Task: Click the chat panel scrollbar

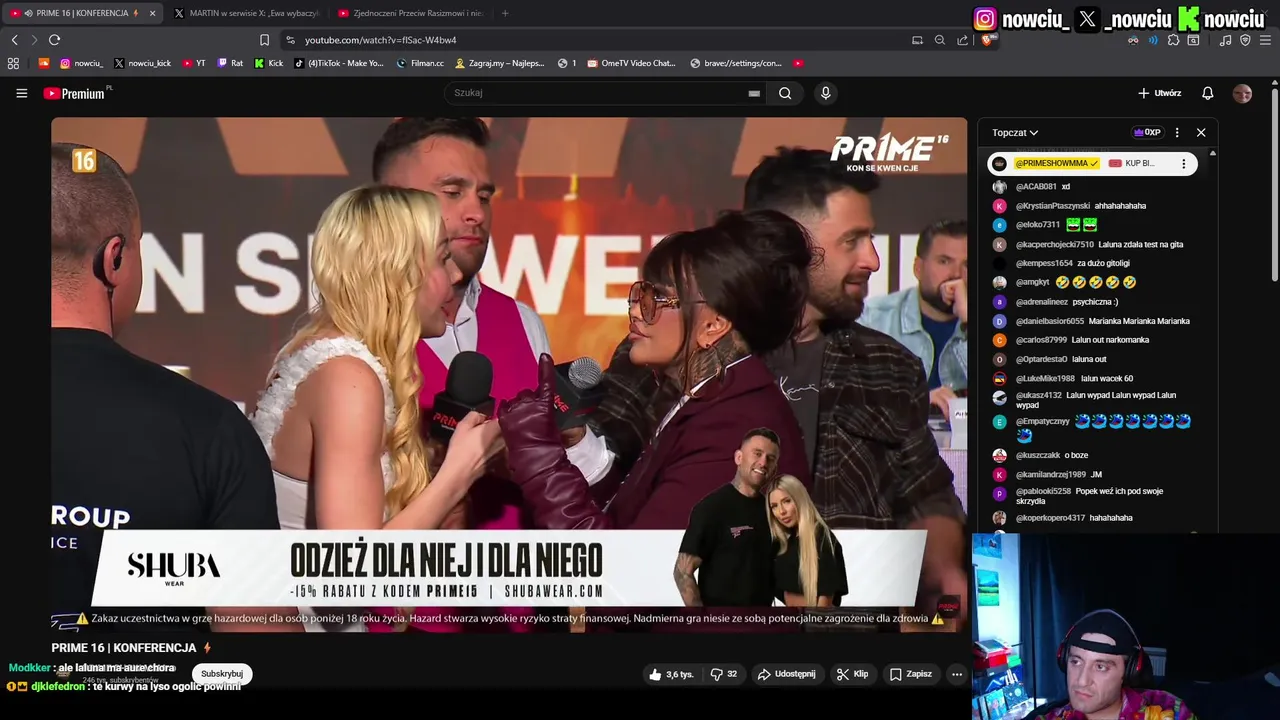Action: (1212, 340)
